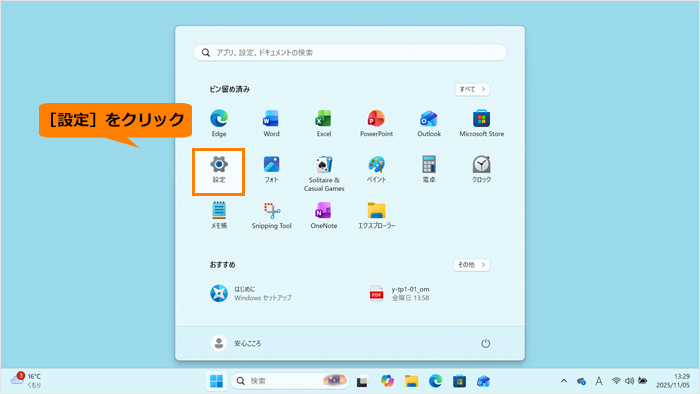The image size is (700, 394).
Task: Click the Start menu search field
Action: pos(350,53)
